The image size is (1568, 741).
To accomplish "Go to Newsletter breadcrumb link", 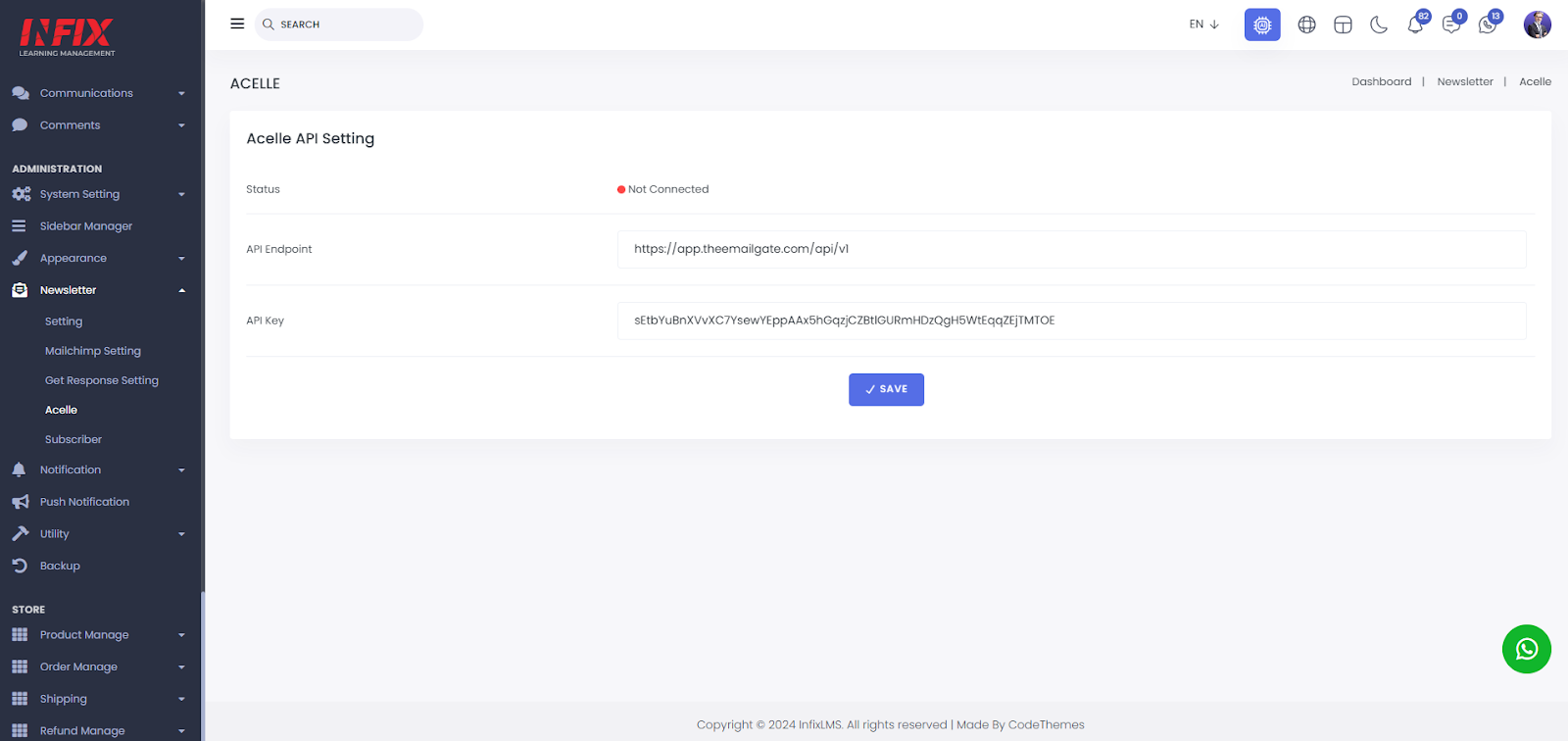I will coord(1465,82).
